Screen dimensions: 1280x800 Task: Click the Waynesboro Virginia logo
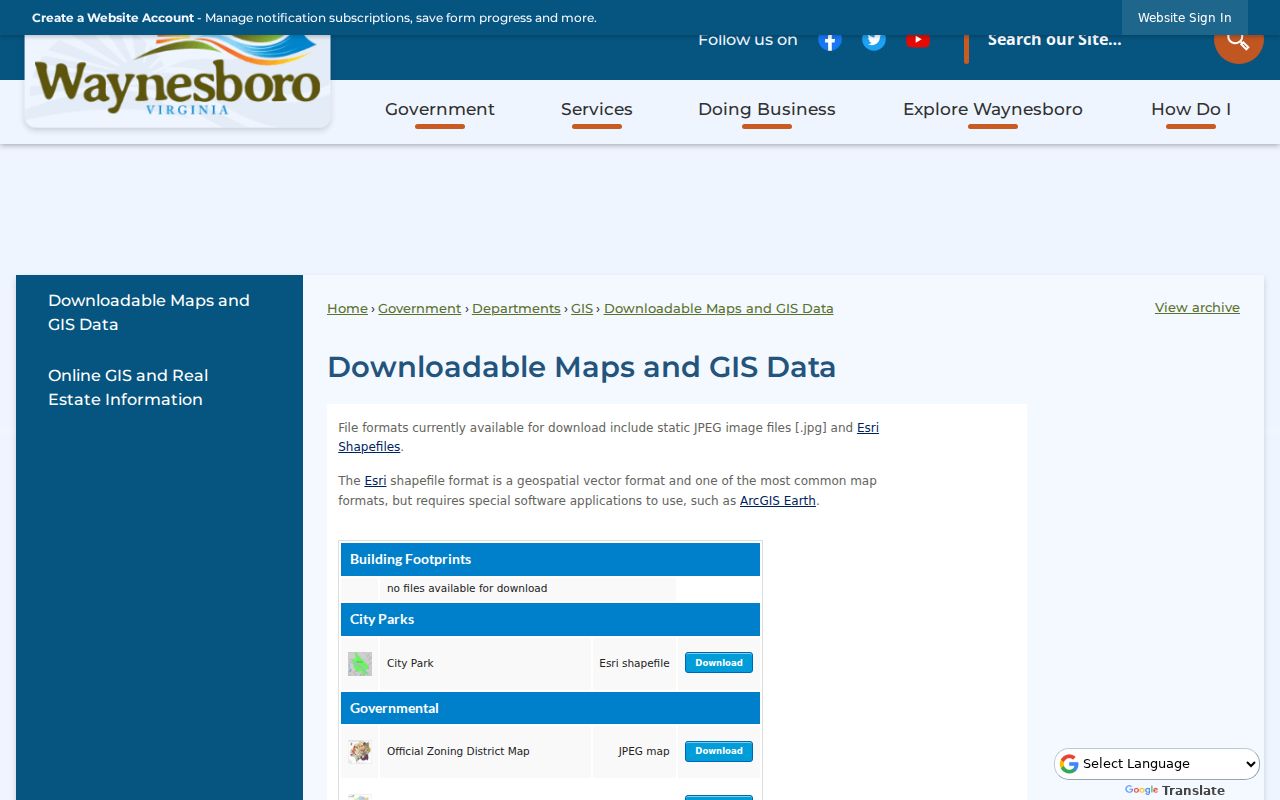tap(177, 82)
